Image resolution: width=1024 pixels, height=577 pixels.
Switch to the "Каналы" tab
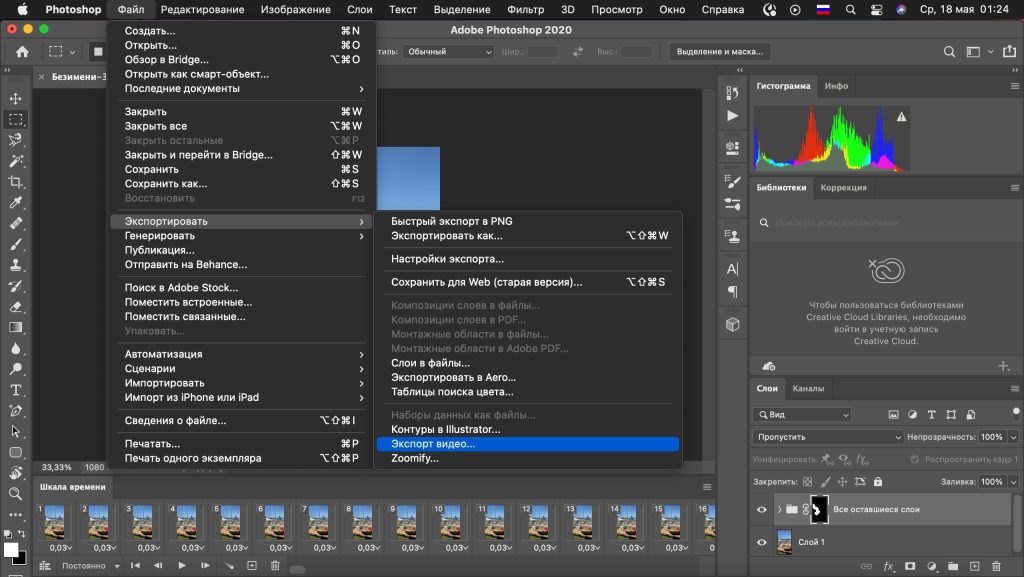[808, 388]
